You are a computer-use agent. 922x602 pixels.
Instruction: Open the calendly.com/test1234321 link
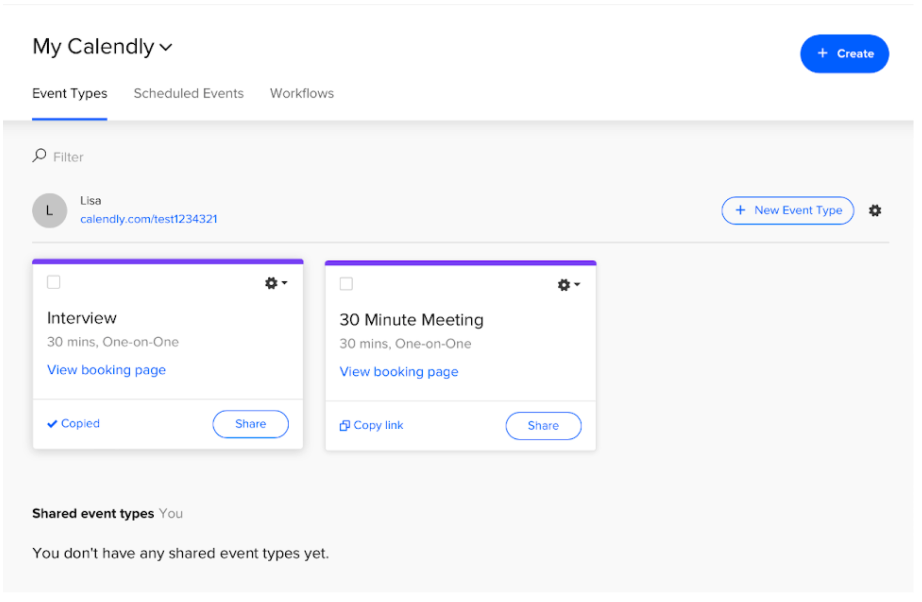point(149,219)
